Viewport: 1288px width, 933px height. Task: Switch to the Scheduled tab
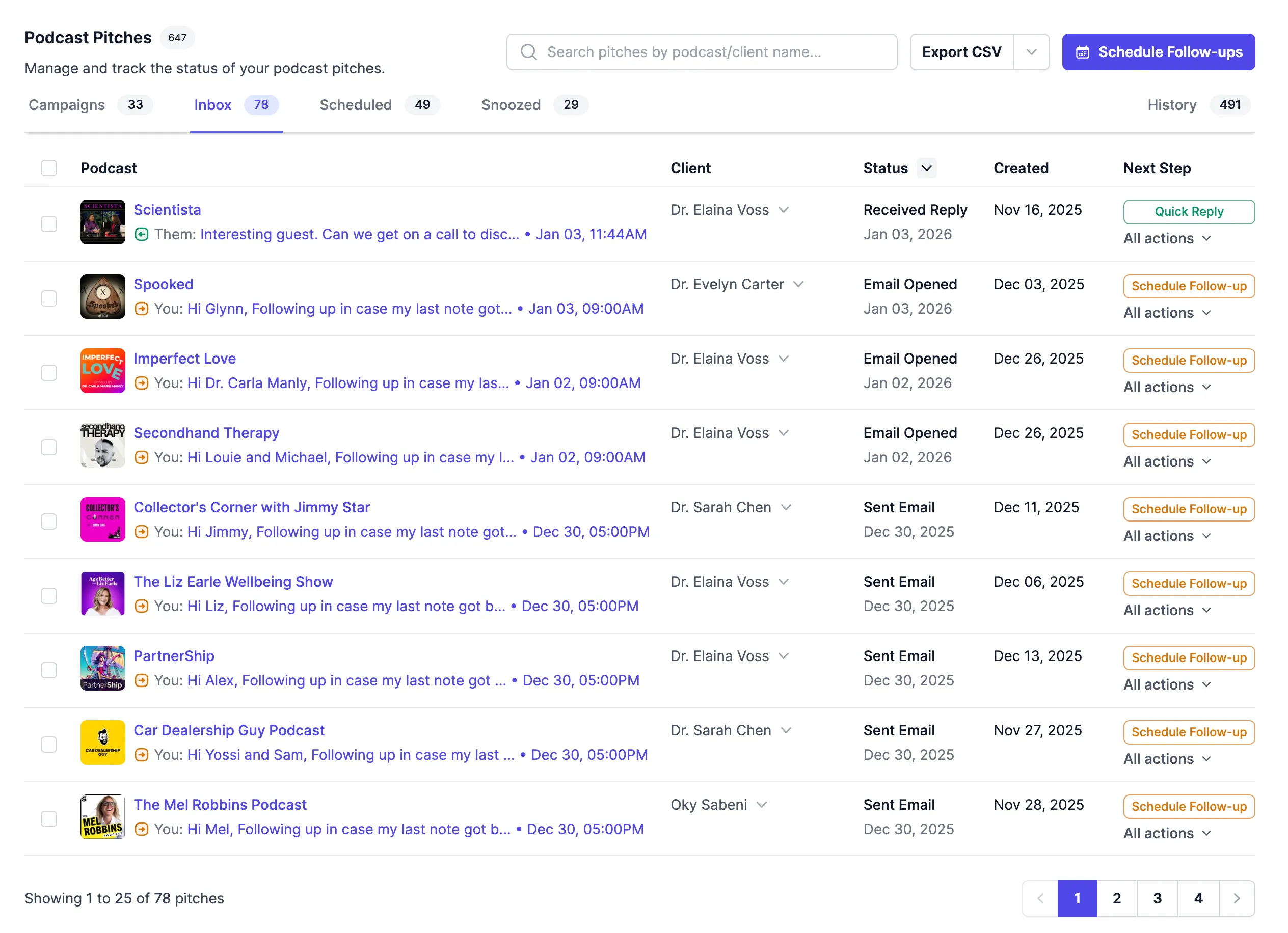click(380, 105)
